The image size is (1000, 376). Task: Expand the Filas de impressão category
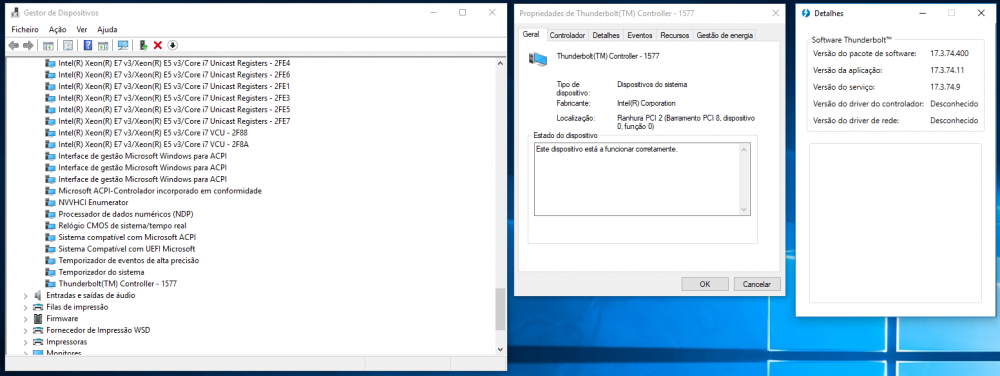[26, 307]
